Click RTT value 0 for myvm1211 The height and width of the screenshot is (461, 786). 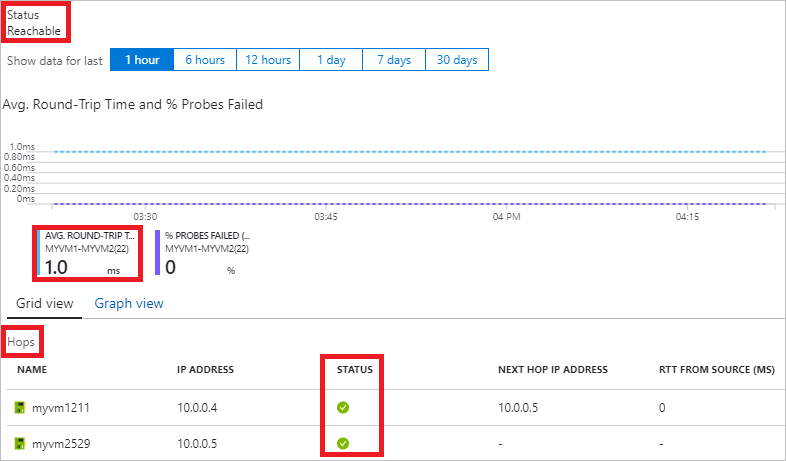pos(662,408)
